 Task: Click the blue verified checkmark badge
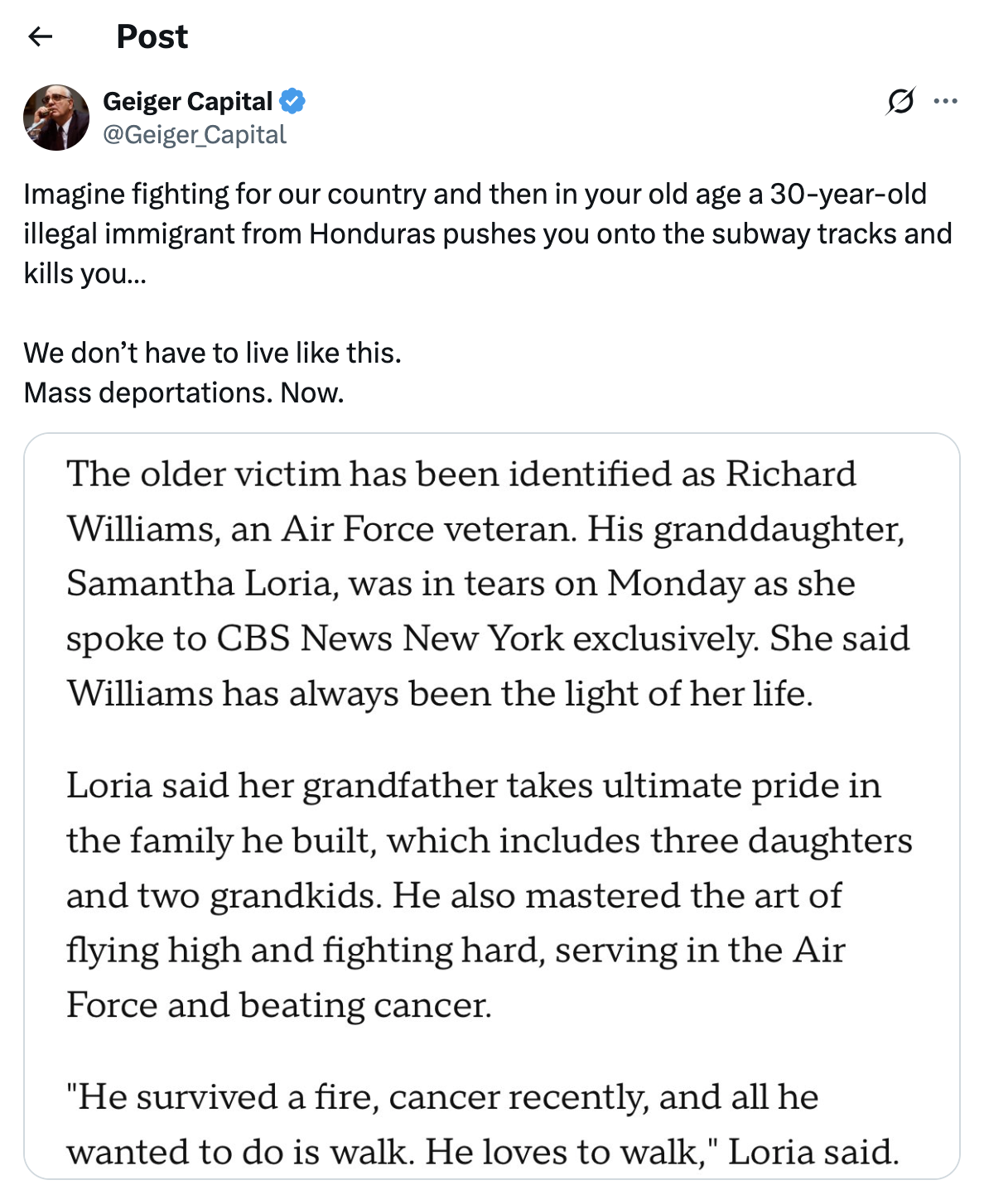point(292,101)
